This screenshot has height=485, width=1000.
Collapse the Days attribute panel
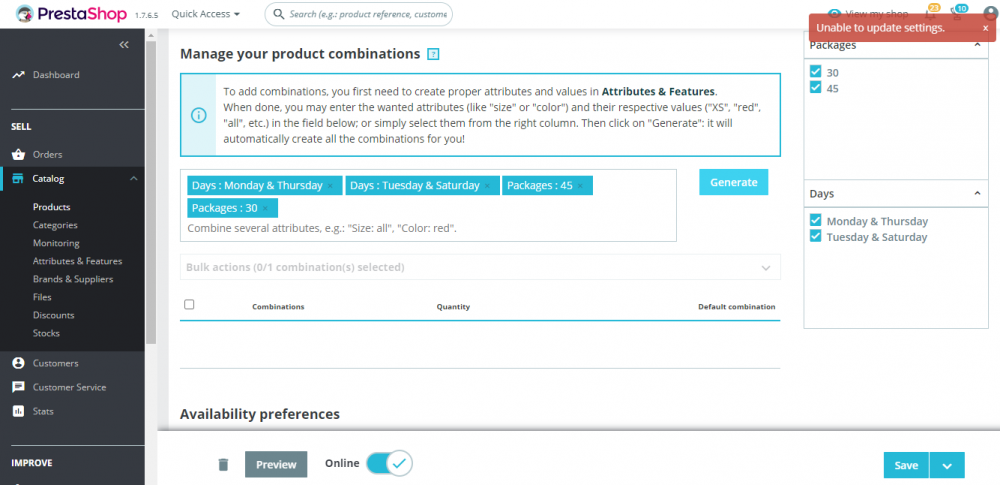point(977,193)
